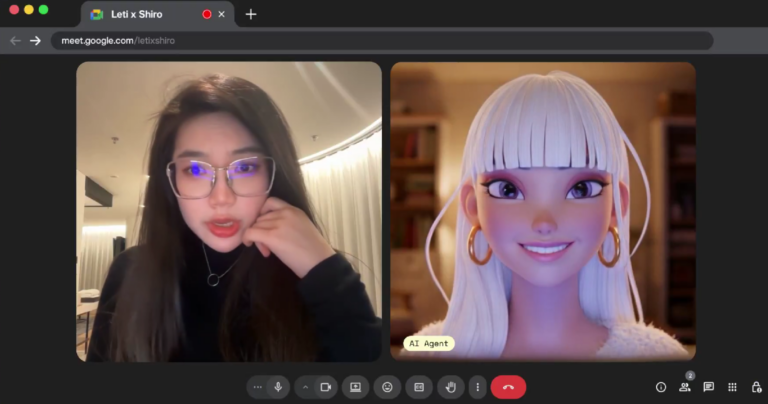This screenshot has height=404, width=768.
Task: Open more options vertical dots menu
Action: point(478,387)
